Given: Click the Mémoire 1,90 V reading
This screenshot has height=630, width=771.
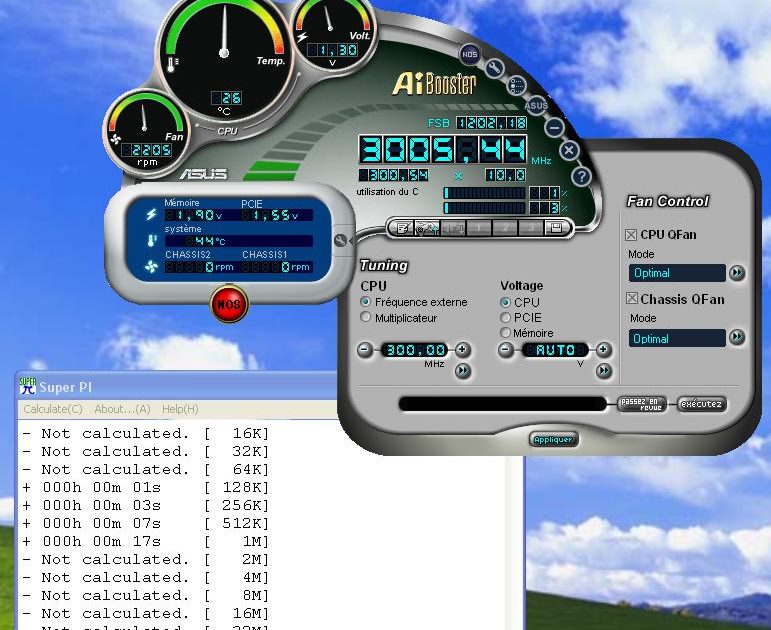Looking at the screenshot, I should 194,215.
